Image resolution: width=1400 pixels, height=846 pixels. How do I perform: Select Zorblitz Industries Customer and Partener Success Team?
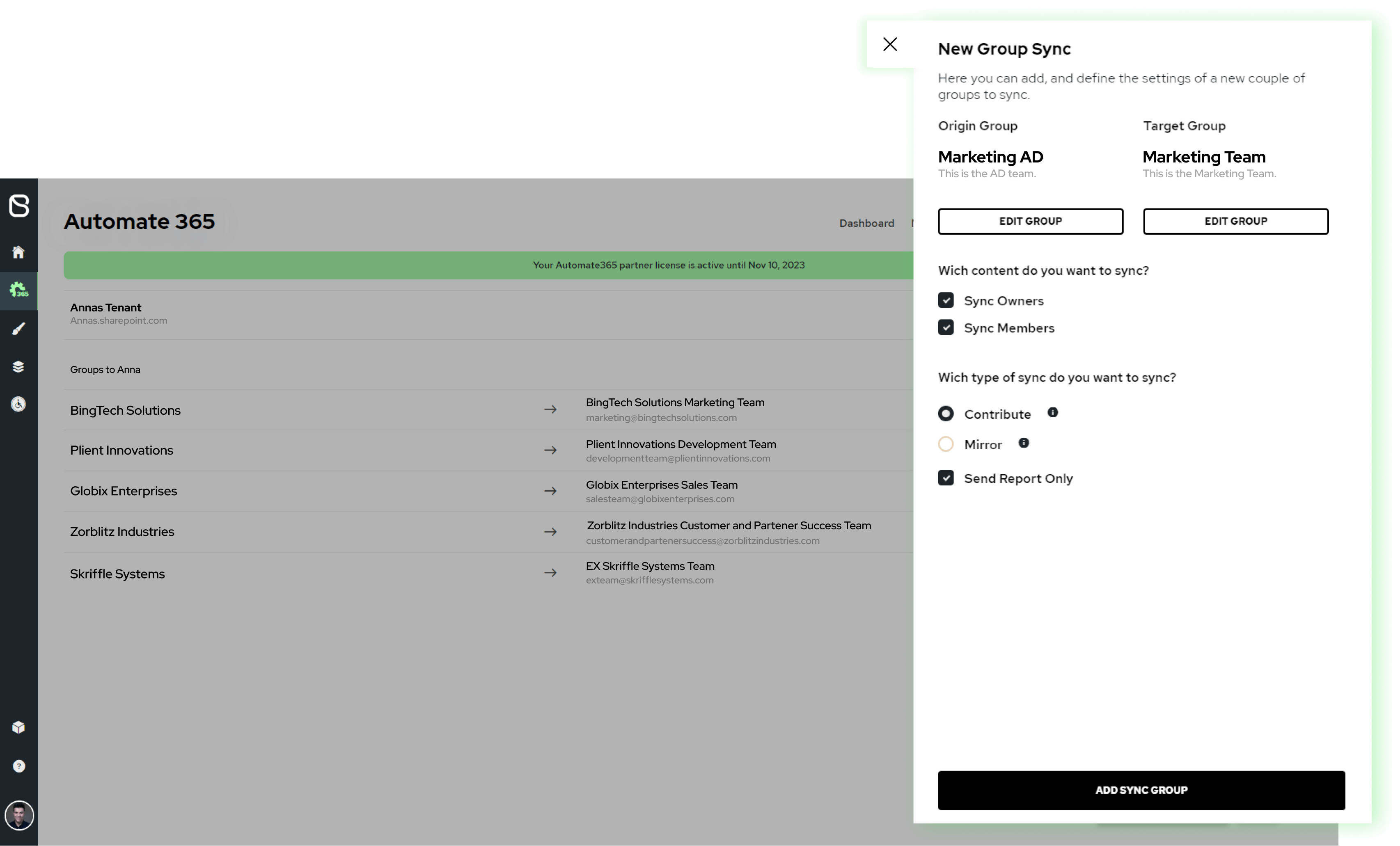coord(729,526)
